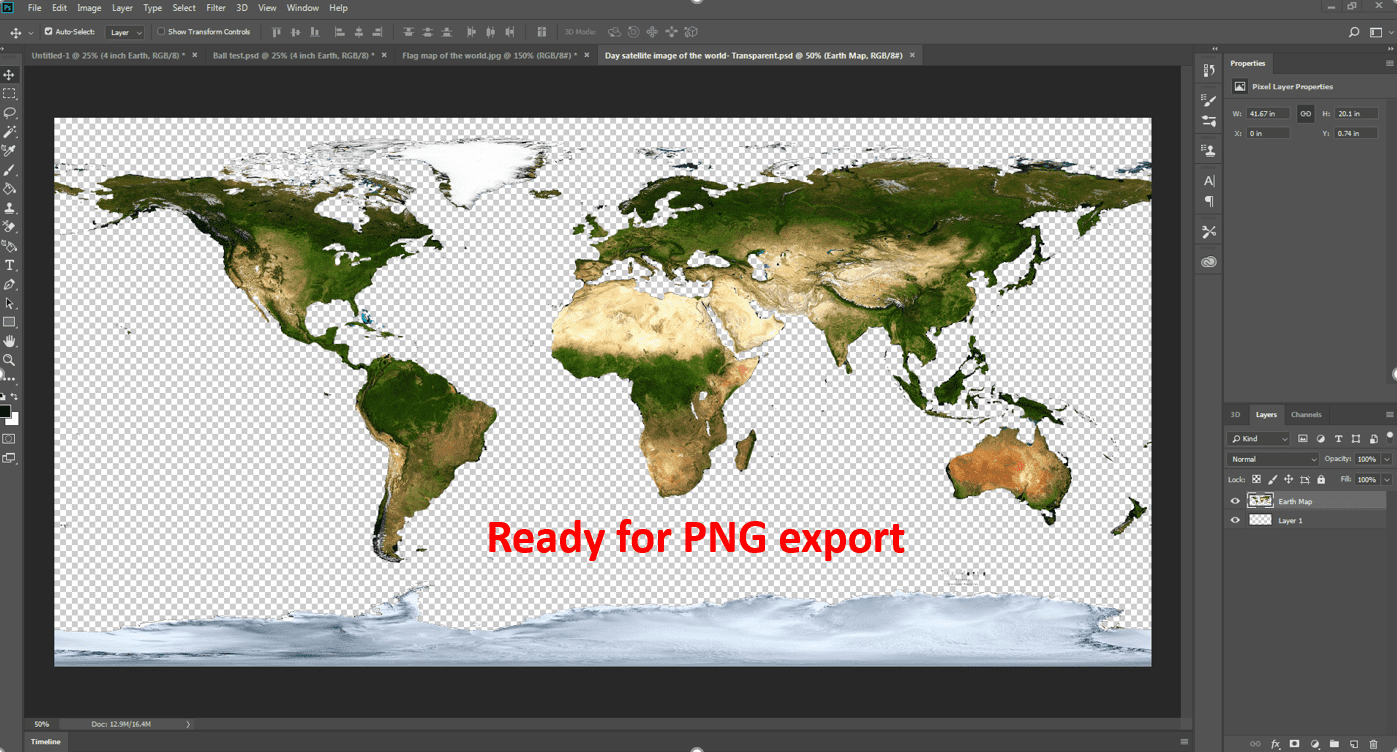Select the Eraser tool
Screen dimensions: 1397x752
click(10, 227)
